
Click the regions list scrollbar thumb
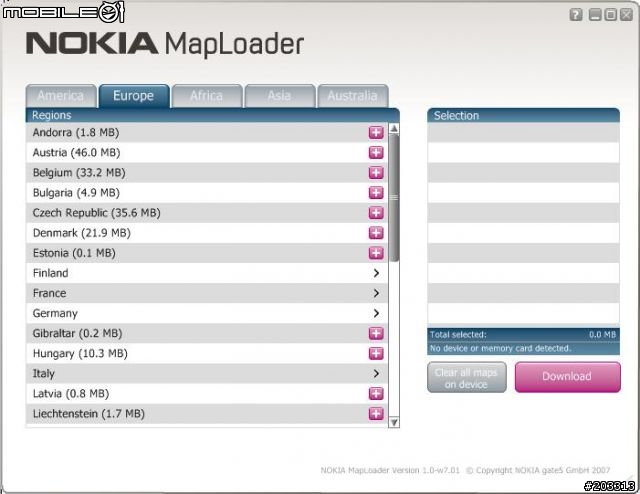pos(394,198)
